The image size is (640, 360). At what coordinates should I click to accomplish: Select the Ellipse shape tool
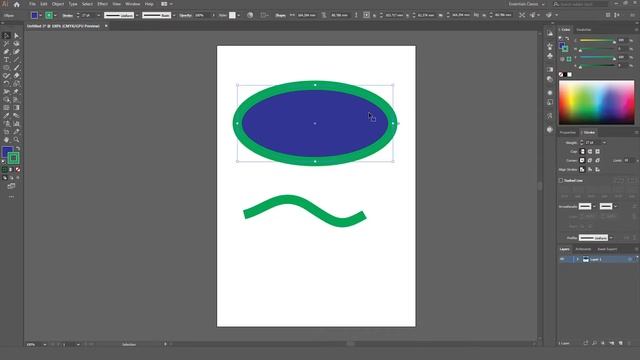[x=6, y=68]
